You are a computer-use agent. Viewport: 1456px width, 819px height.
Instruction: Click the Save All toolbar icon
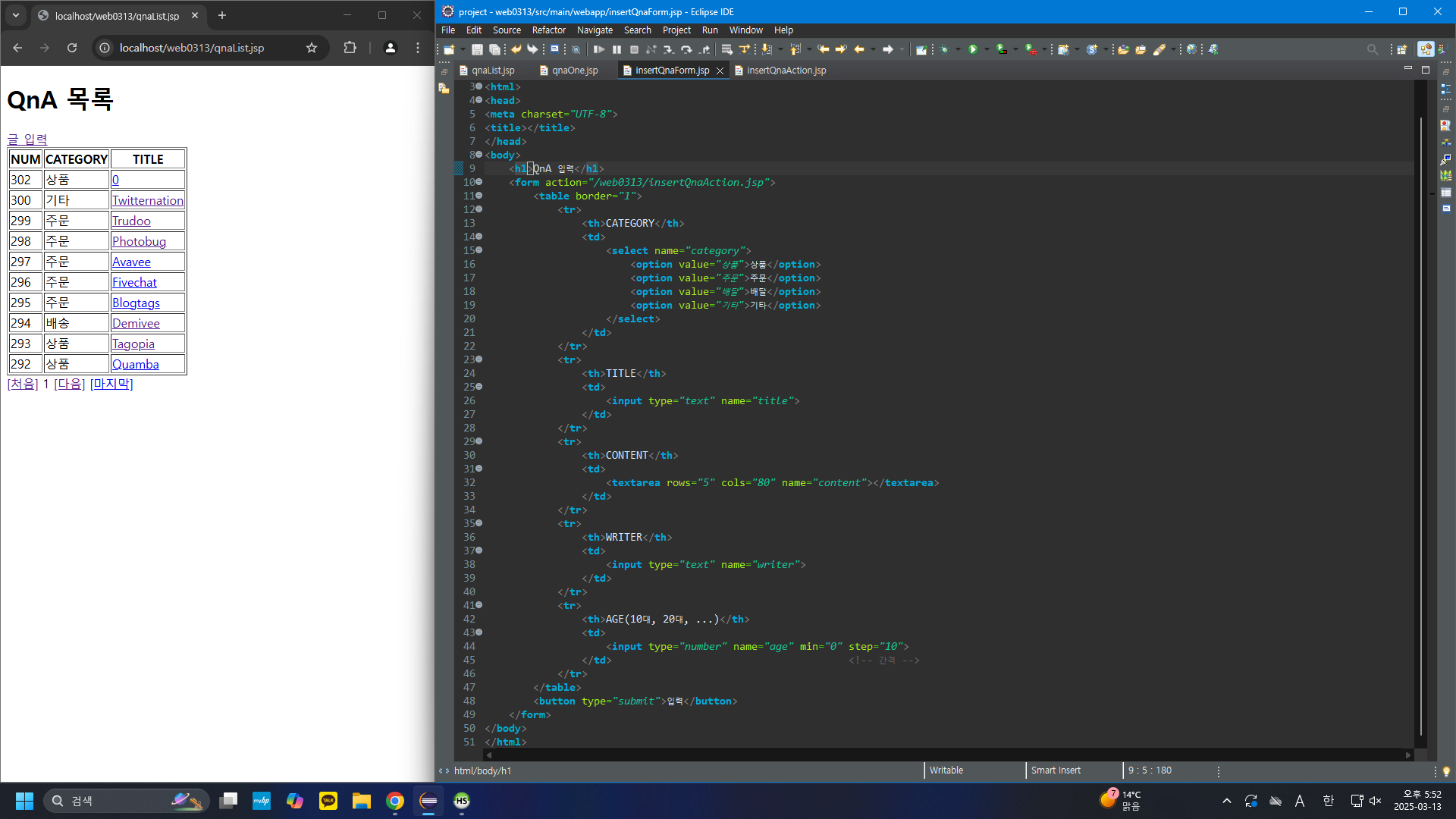[x=494, y=49]
